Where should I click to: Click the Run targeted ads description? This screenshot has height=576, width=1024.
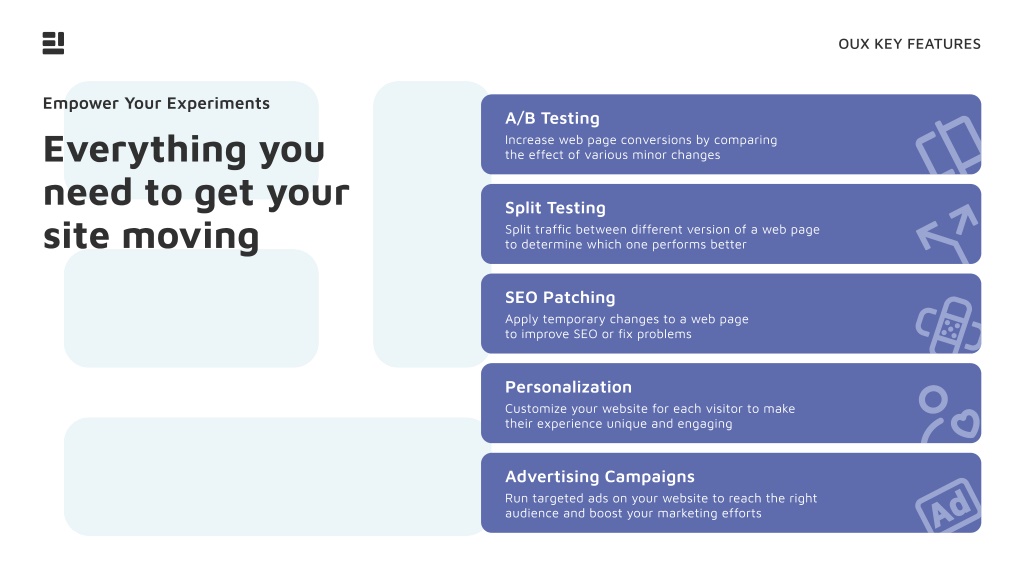coord(661,505)
